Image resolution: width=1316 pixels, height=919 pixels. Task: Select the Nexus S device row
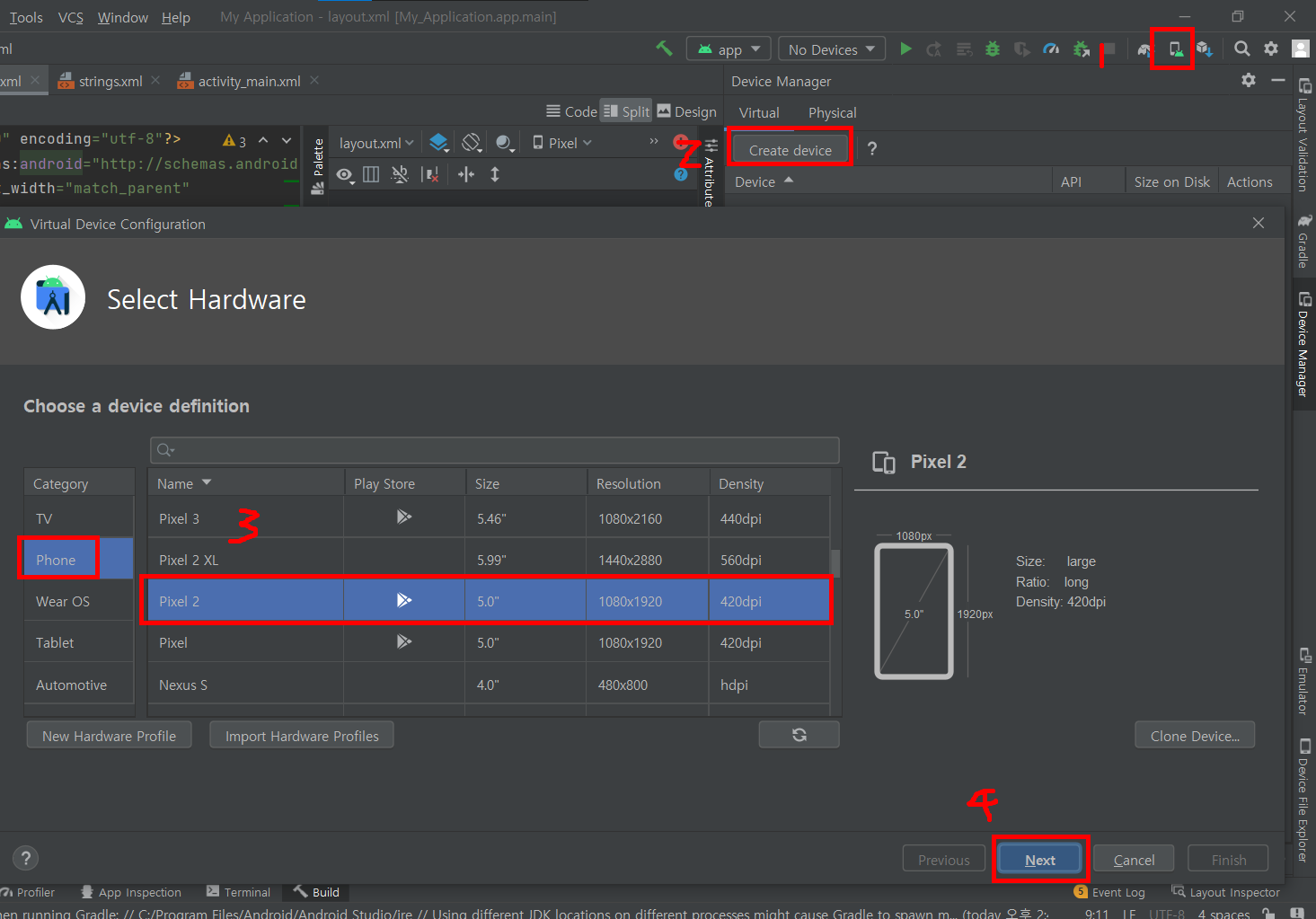(x=489, y=685)
